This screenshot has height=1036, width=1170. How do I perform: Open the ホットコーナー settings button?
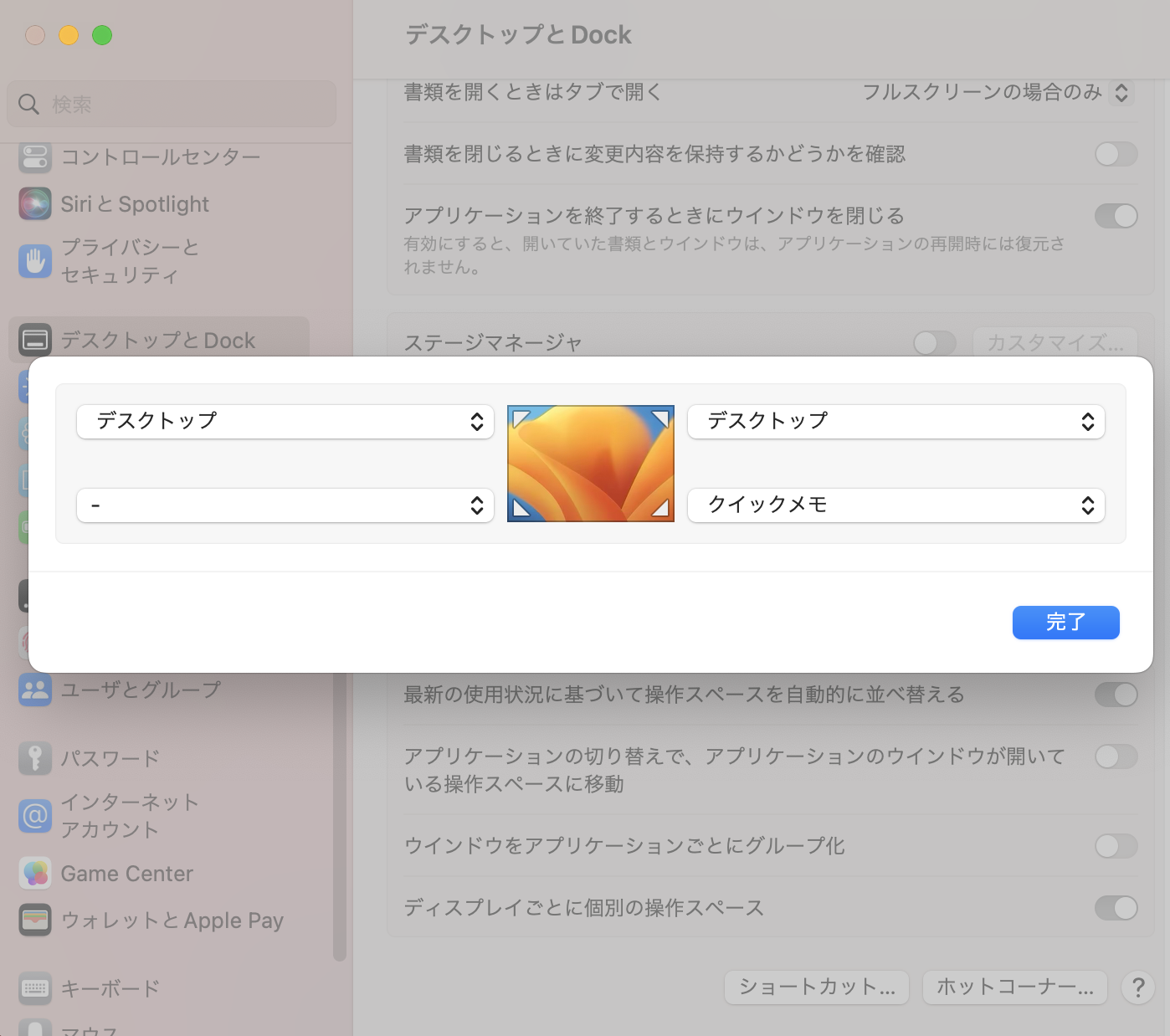1014,987
